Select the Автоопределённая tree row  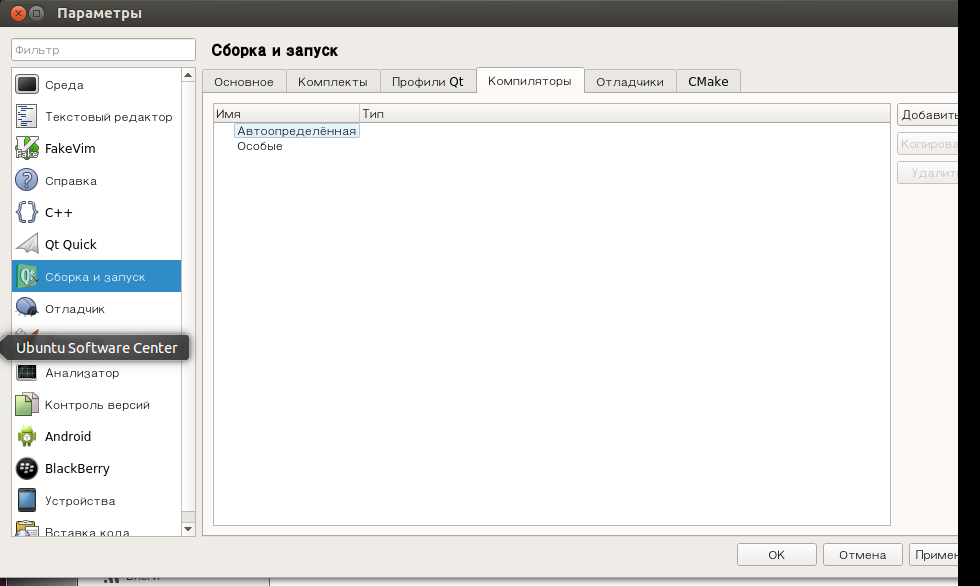coord(296,131)
